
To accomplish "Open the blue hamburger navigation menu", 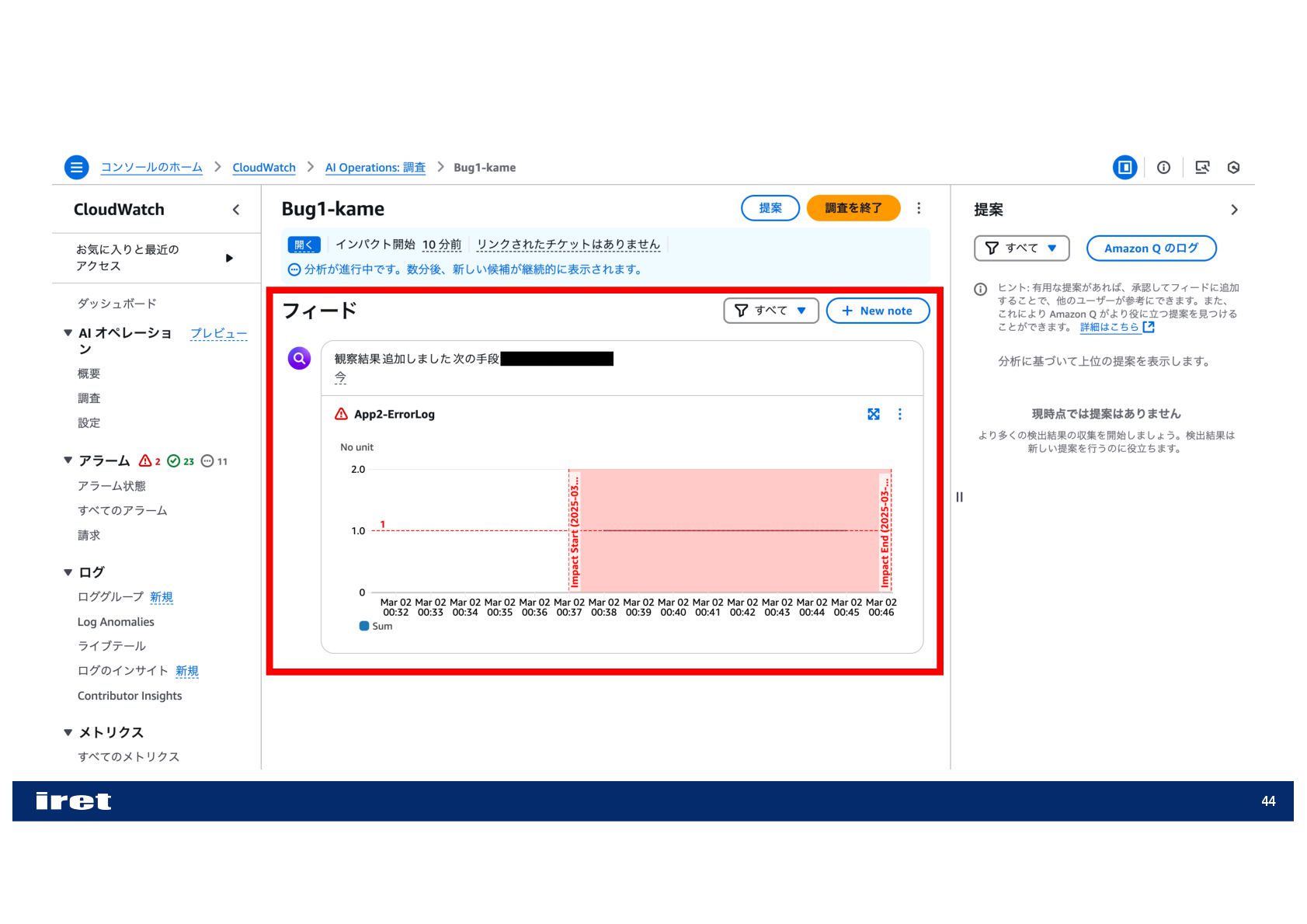I will click(x=76, y=167).
